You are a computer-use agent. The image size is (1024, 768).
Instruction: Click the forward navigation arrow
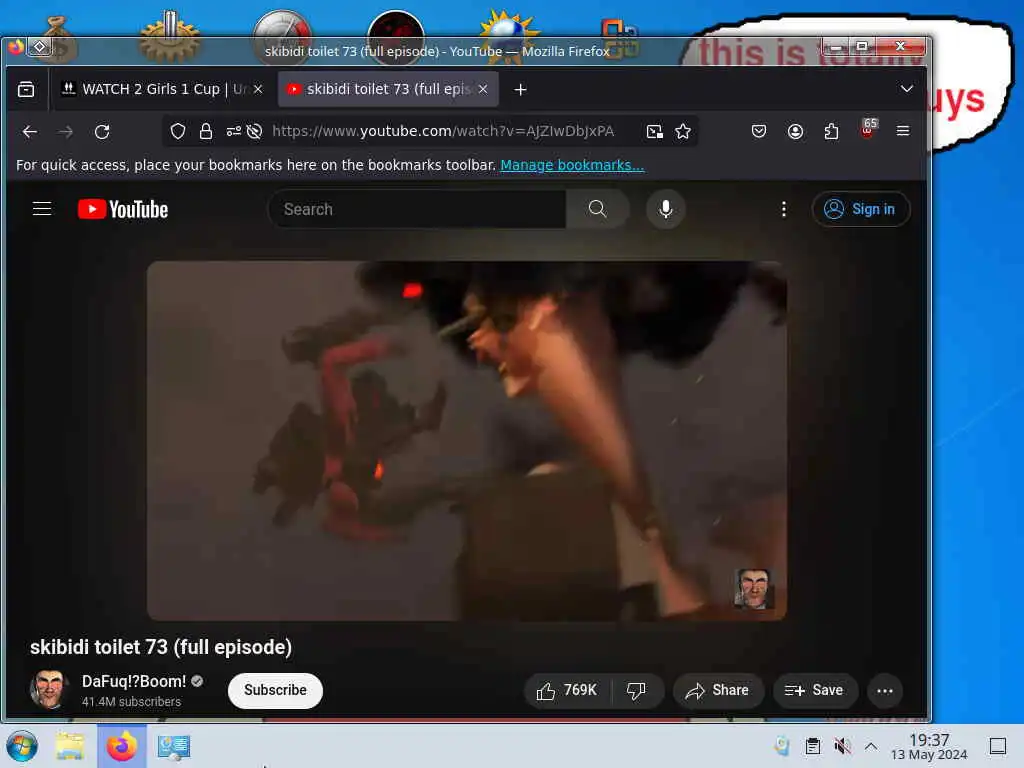click(x=65, y=132)
